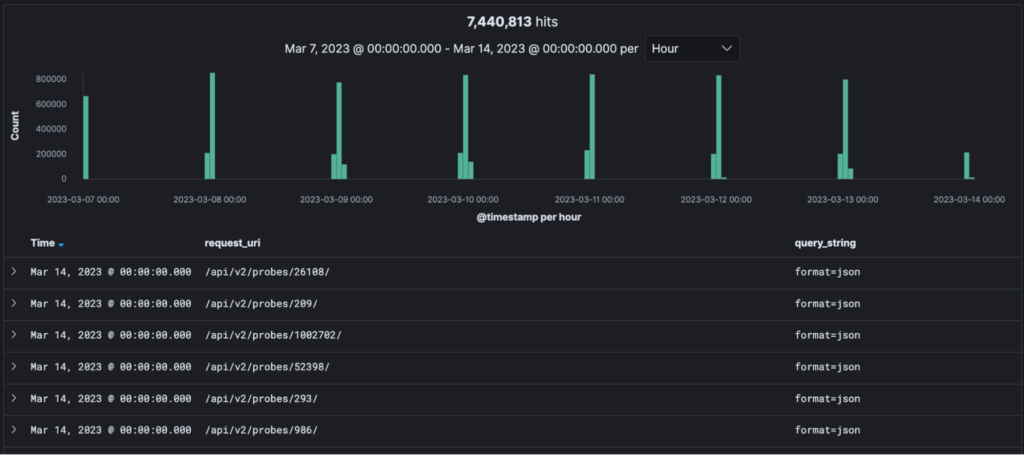Click the tallest bar before 2023-03-09 00:00
This screenshot has height=455, width=1024.
339,131
